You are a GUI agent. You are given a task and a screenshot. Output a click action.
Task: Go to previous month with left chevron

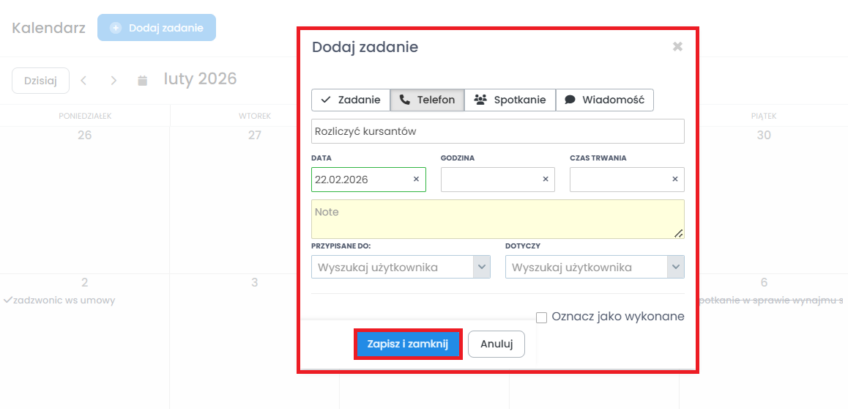point(84,80)
